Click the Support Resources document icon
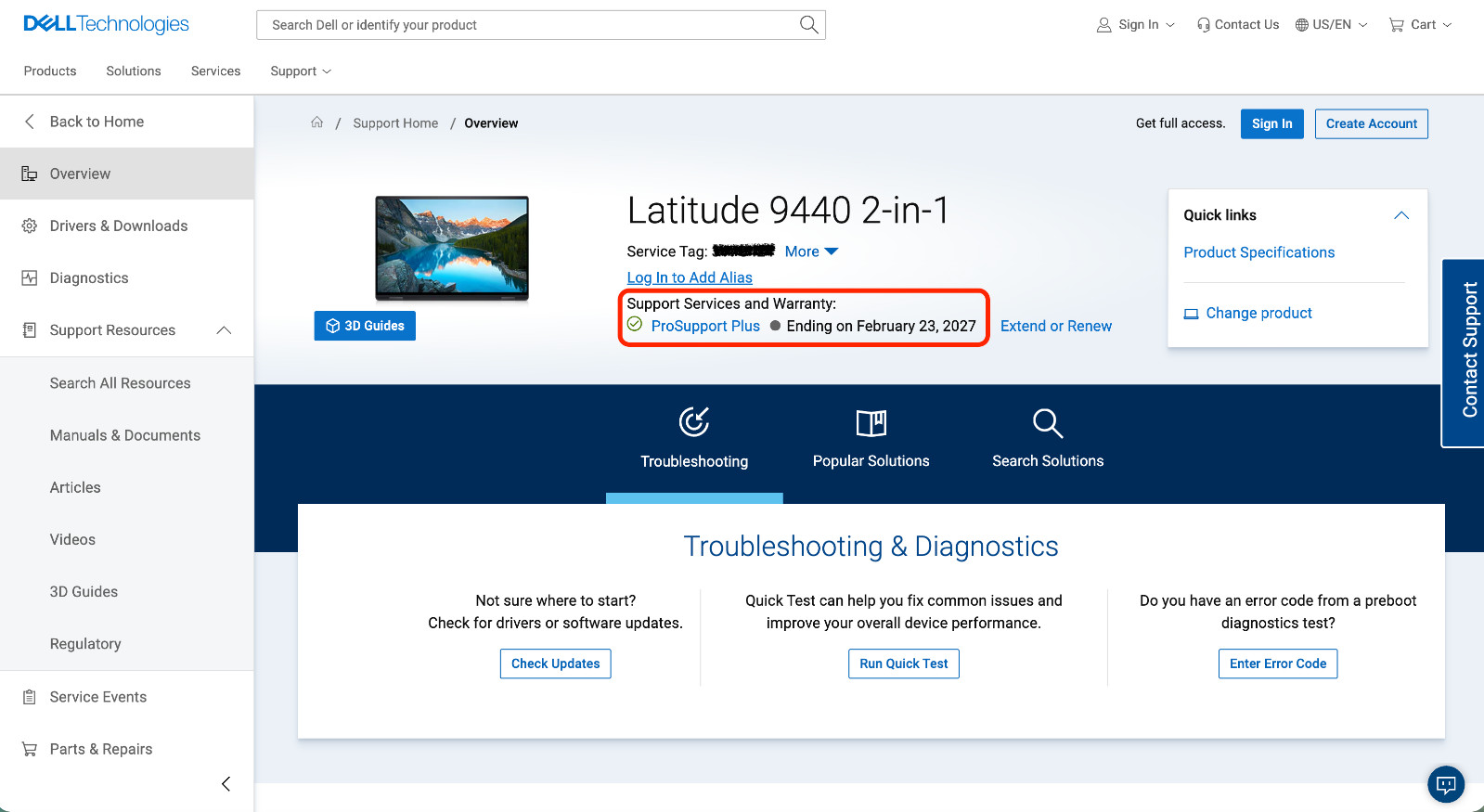Screen dimensions: 1484x812 coord(30,330)
